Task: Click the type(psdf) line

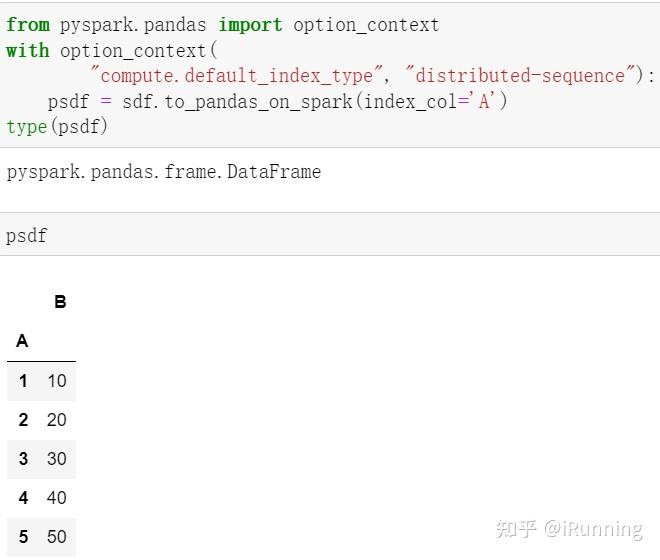Action: click(x=57, y=127)
